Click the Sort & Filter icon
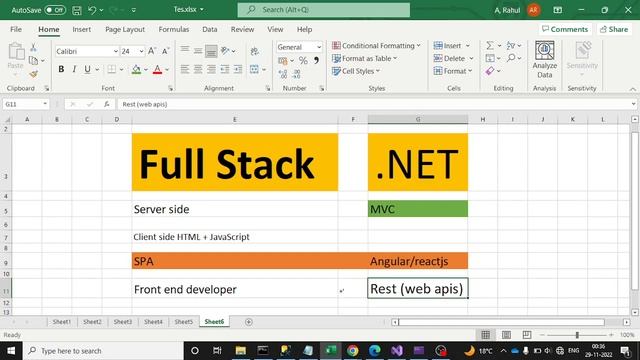This screenshot has width=640, height=360. [x=511, y=45]
